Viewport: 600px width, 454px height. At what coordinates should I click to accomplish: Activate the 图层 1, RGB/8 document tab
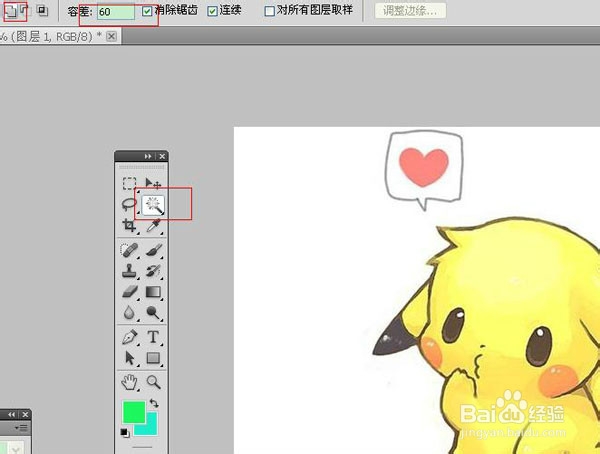pyautogui.click(x=52, y=37)
